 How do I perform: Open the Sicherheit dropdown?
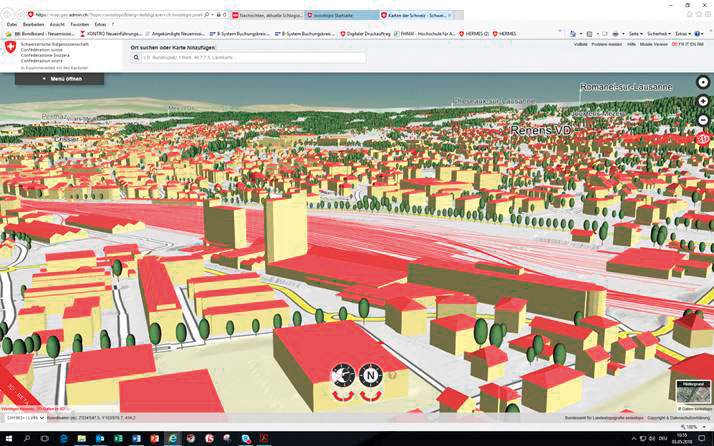[x=659, y=34]
